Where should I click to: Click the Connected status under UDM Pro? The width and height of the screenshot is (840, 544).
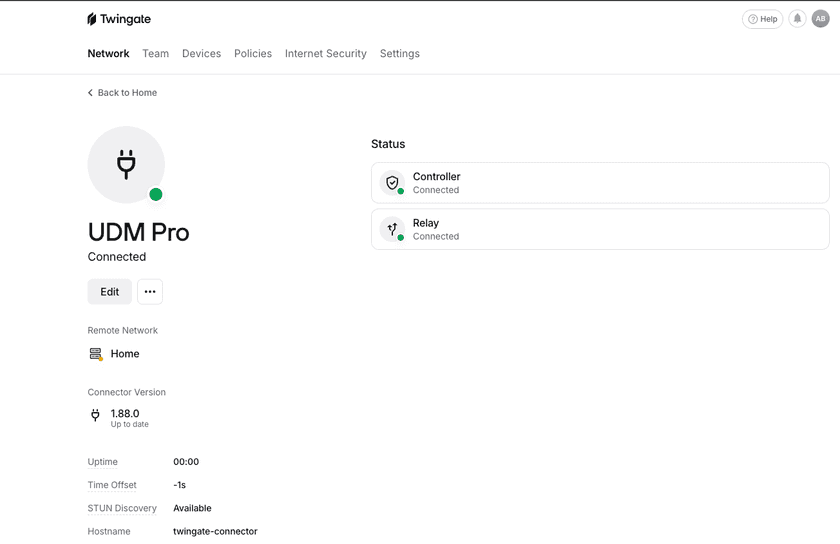117,257
